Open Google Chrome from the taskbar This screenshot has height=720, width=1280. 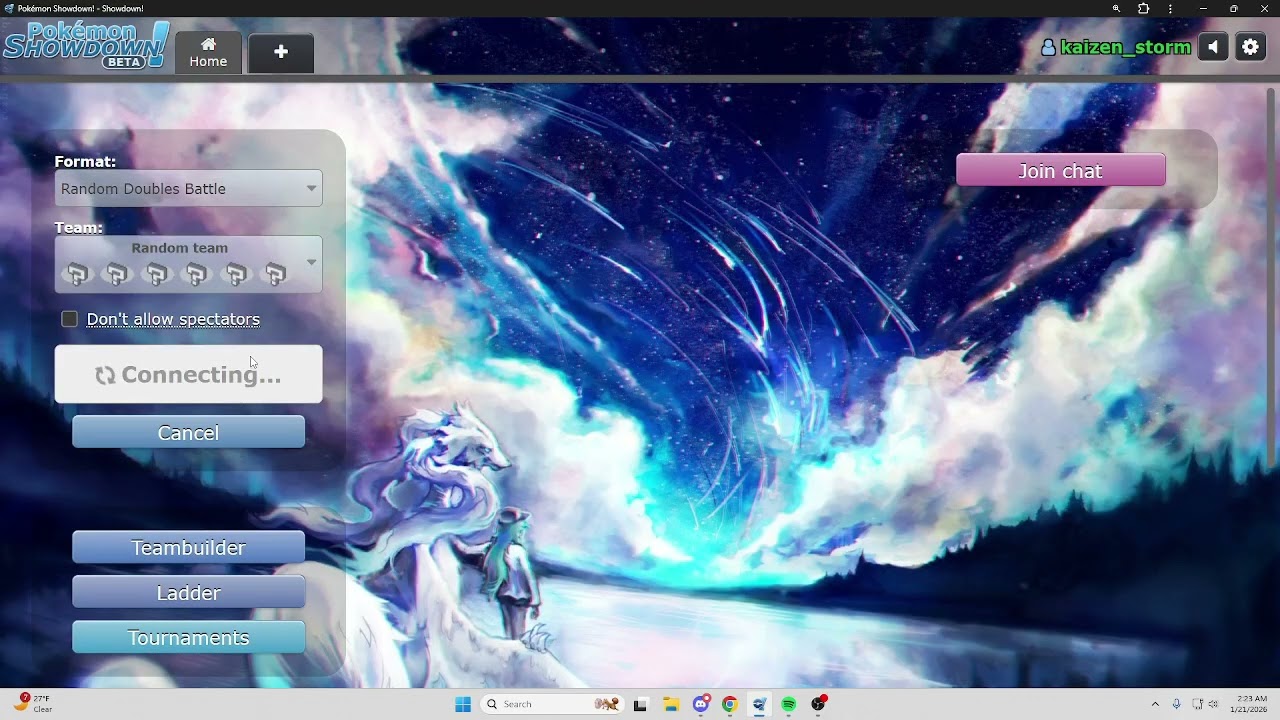click(x=730, y=704)
